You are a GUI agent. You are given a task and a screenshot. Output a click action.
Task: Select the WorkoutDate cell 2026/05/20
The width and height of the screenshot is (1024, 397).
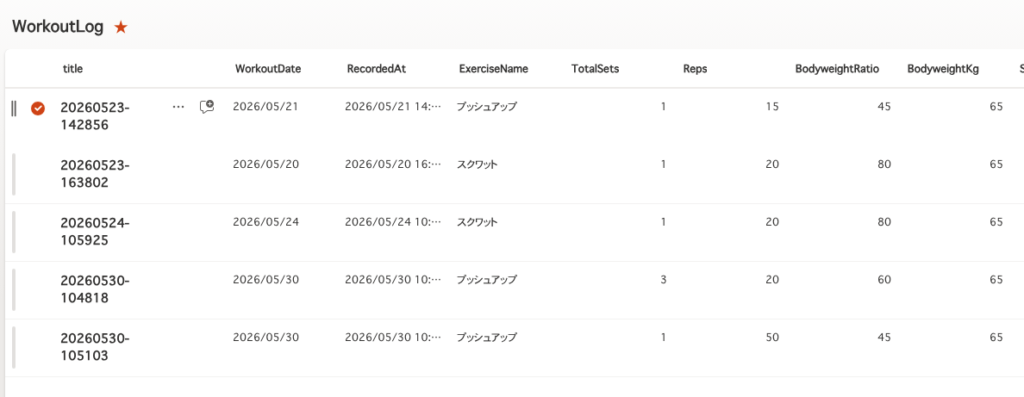point(266,164)
